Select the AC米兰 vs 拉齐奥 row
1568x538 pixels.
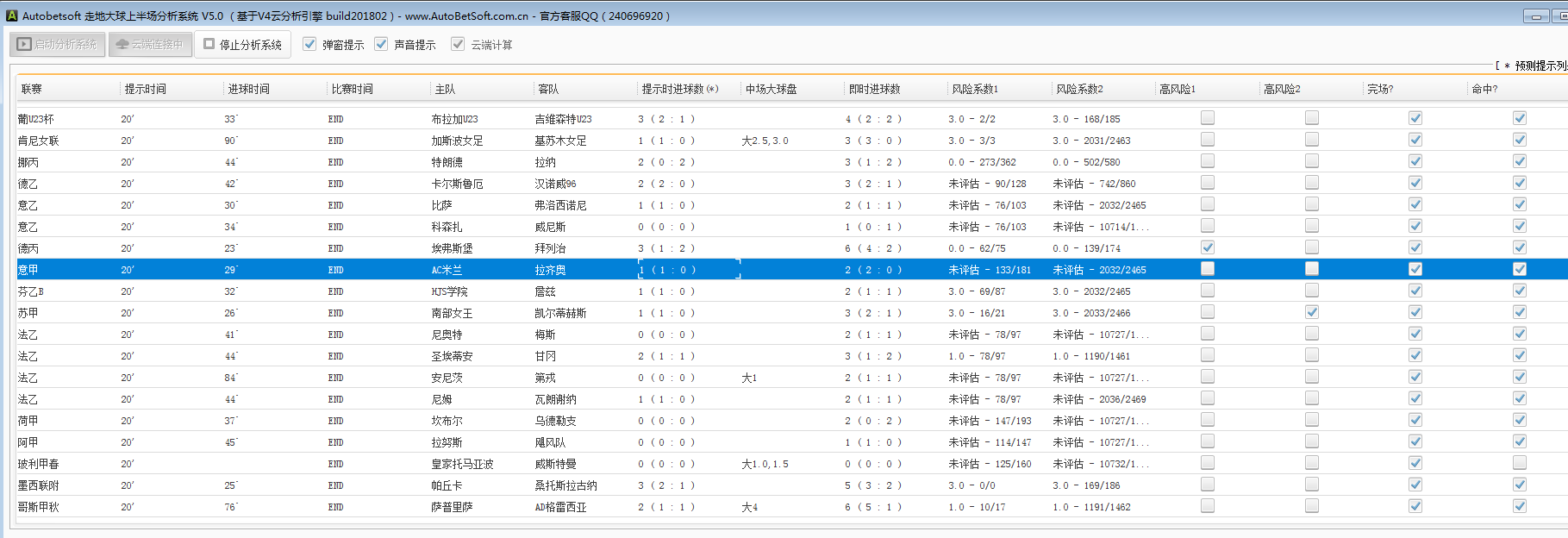coord(448,270)
